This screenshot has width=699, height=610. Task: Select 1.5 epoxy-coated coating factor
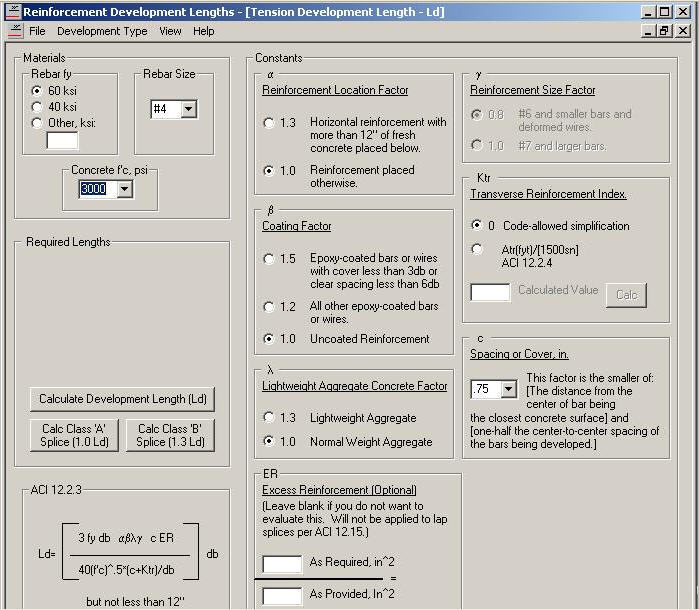coord(269,259)
